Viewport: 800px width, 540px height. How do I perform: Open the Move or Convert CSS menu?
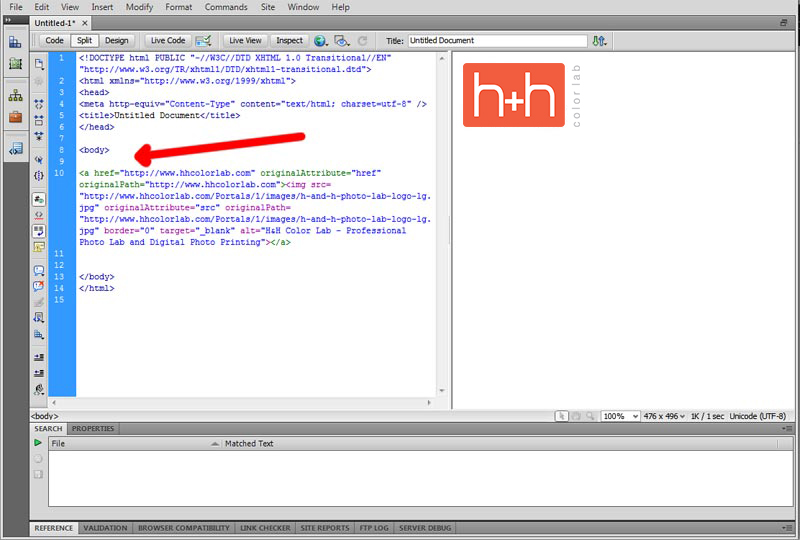(x=39, y=334)
